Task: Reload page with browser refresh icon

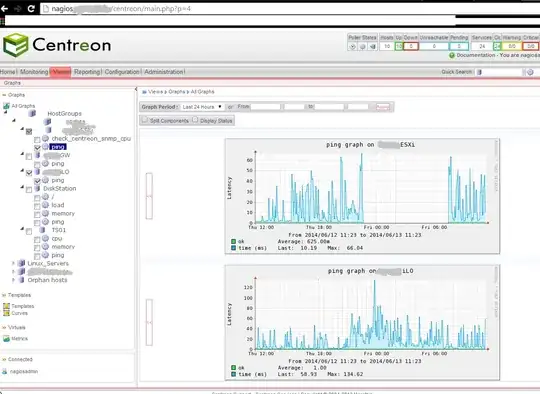Action: point(31,9)
